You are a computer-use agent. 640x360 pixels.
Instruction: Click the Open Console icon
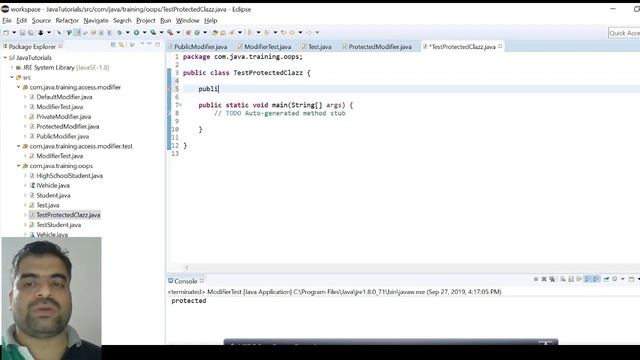point(631,279)
